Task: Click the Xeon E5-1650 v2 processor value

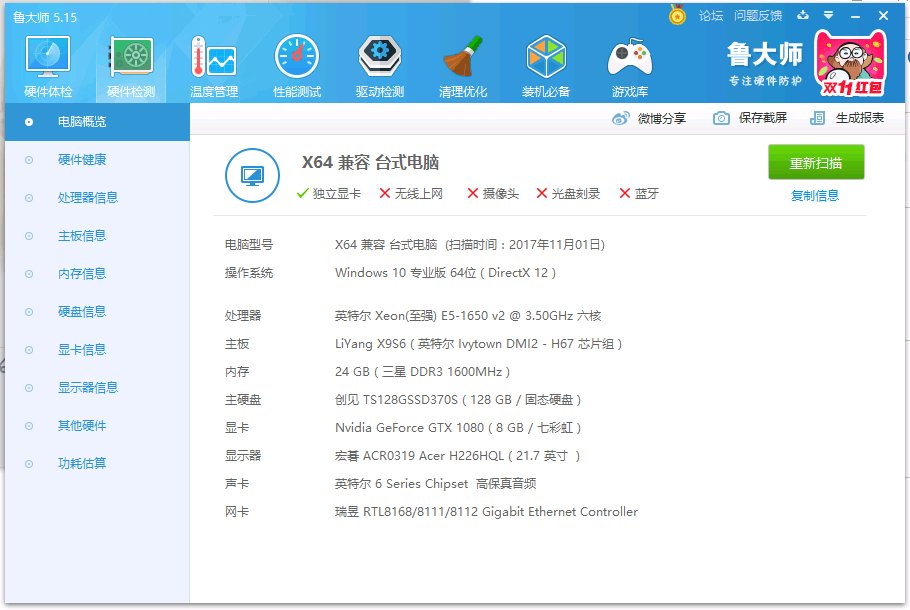Action: [x=468, y=316]
